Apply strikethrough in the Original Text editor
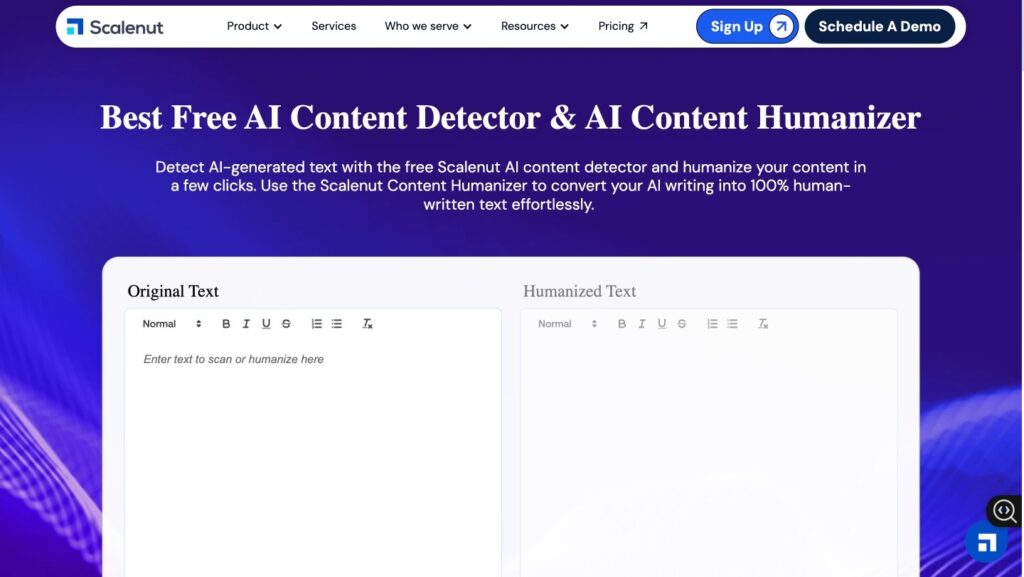This screenshot has height=577, width=1024. click(x=286, y=324)
